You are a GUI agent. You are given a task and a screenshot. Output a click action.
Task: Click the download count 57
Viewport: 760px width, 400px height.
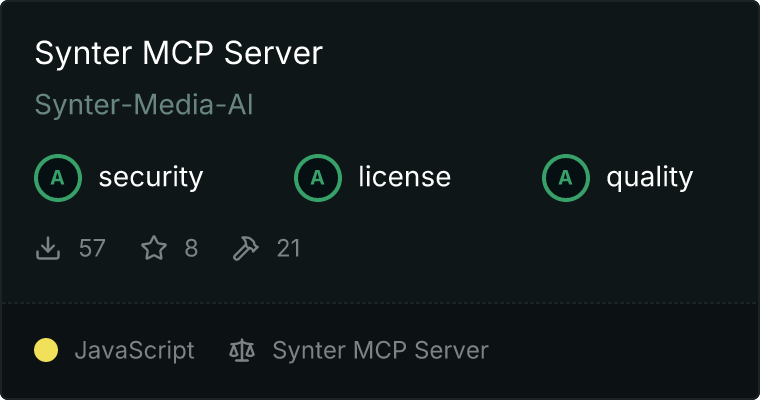point(92,248)
